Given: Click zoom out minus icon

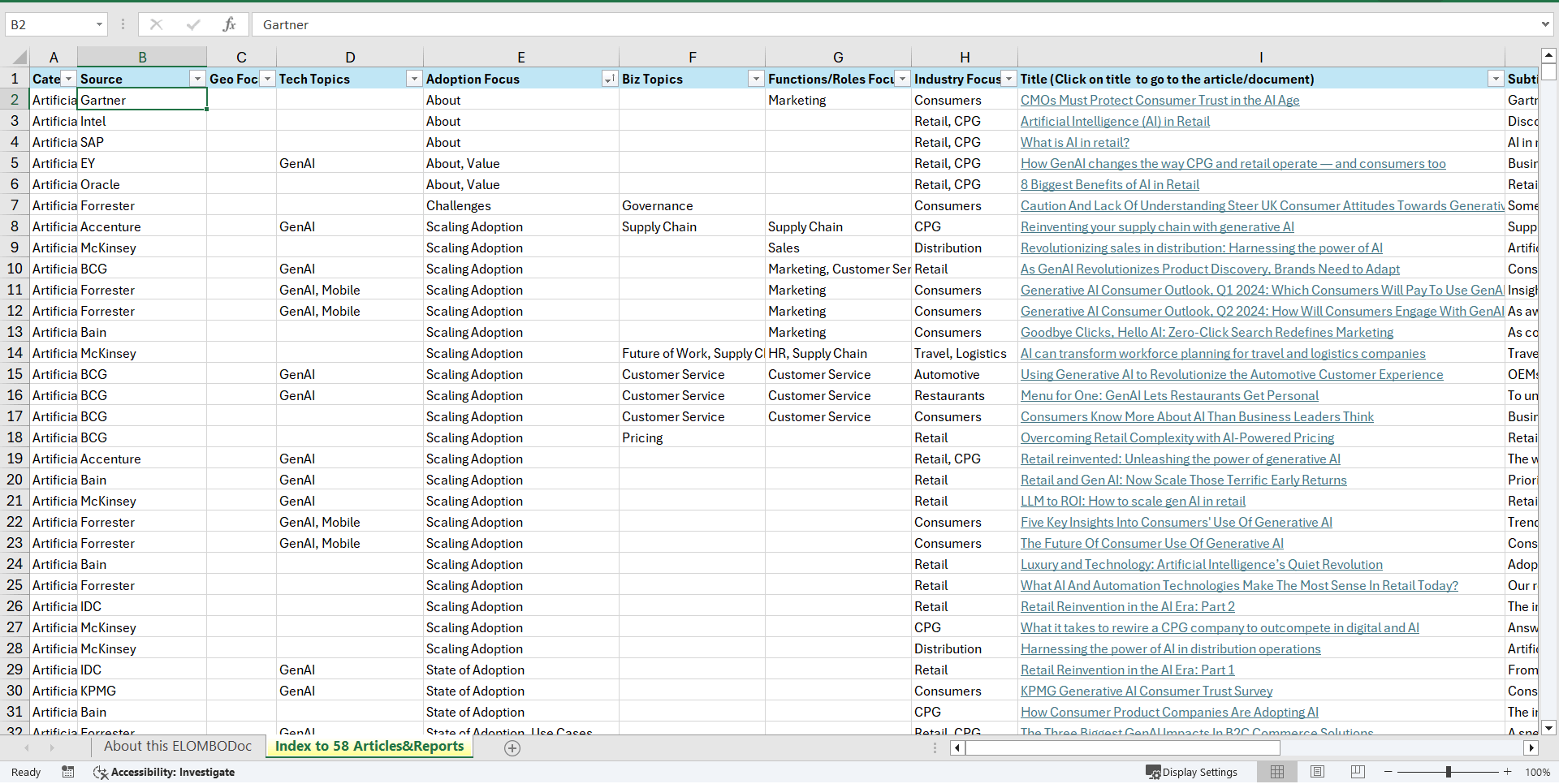Looking at the screenshot, I should pos(1388,772).
